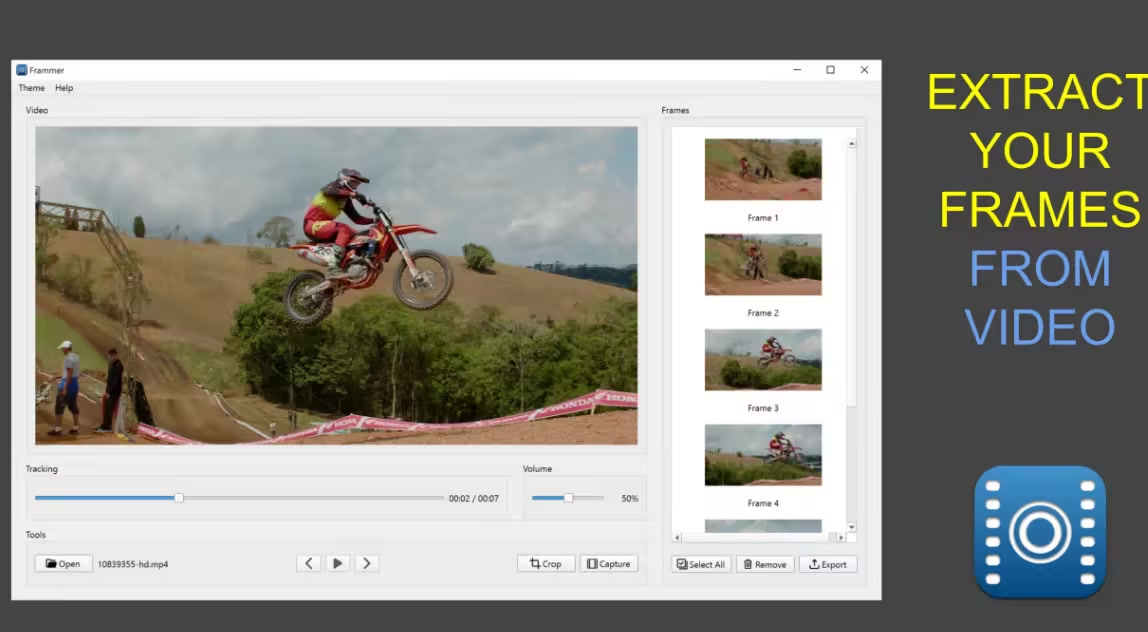Step forward to the next frame

(367, 564)
